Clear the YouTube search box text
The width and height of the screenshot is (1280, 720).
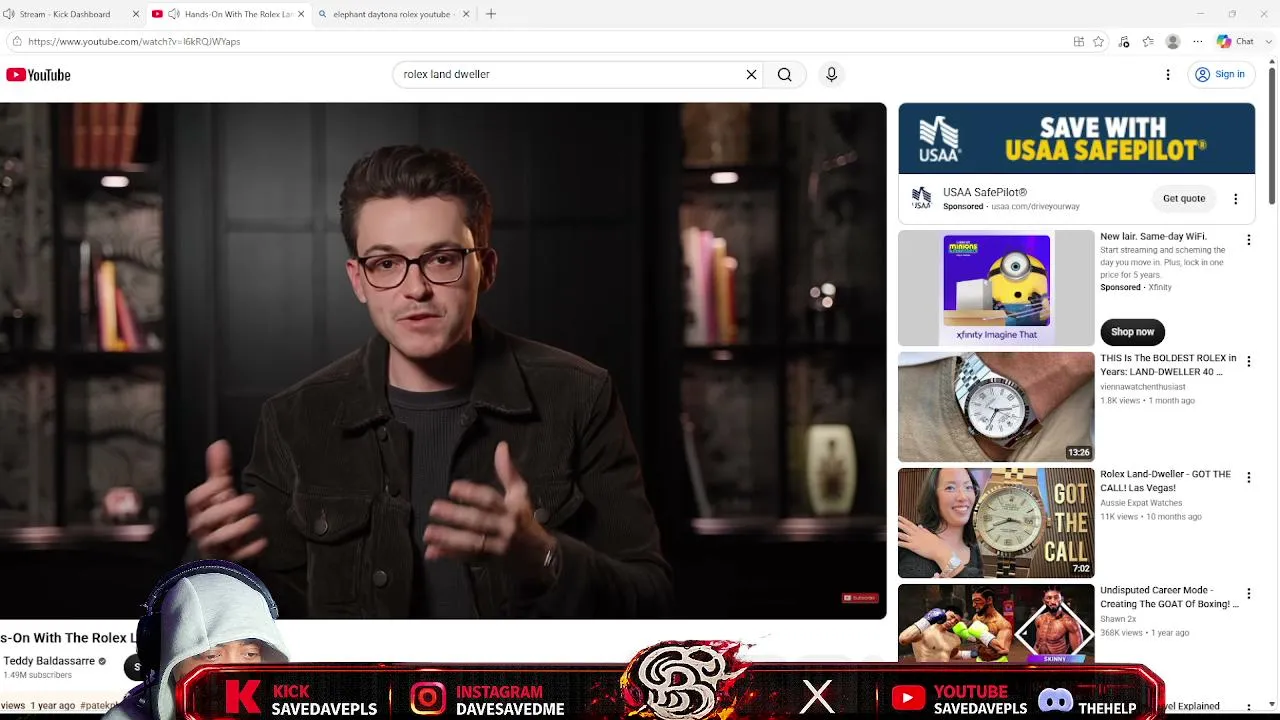click(x=751, y=74)
